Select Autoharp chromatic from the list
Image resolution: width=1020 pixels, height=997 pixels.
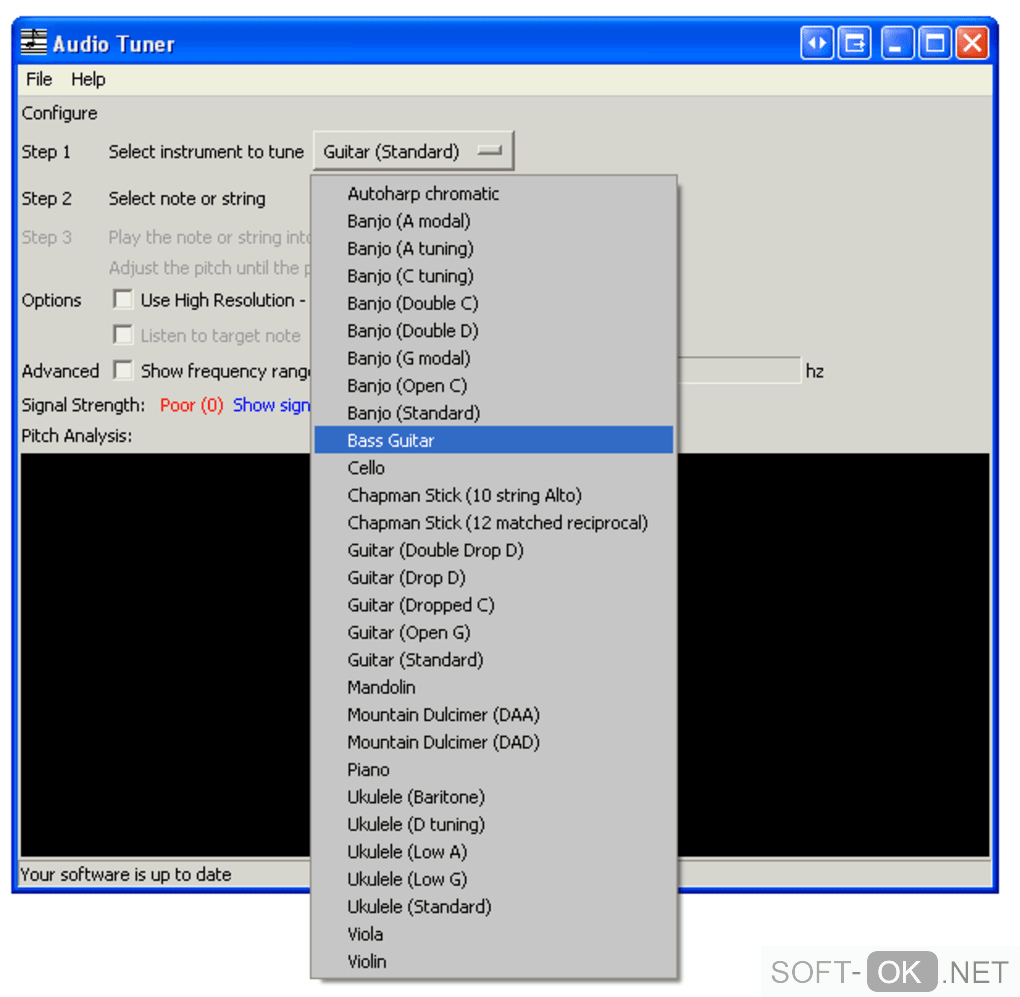tap(494, 194)
